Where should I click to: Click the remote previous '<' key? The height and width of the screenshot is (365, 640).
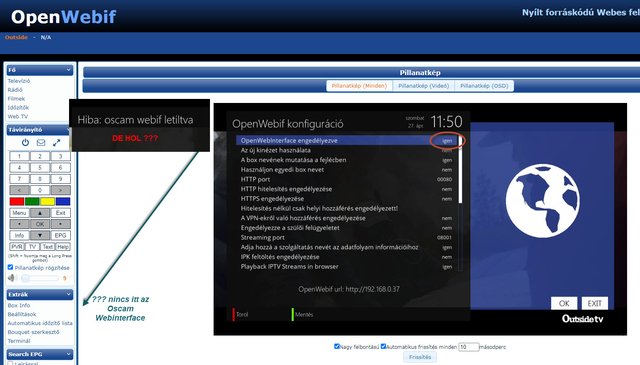tap(20, 190)
